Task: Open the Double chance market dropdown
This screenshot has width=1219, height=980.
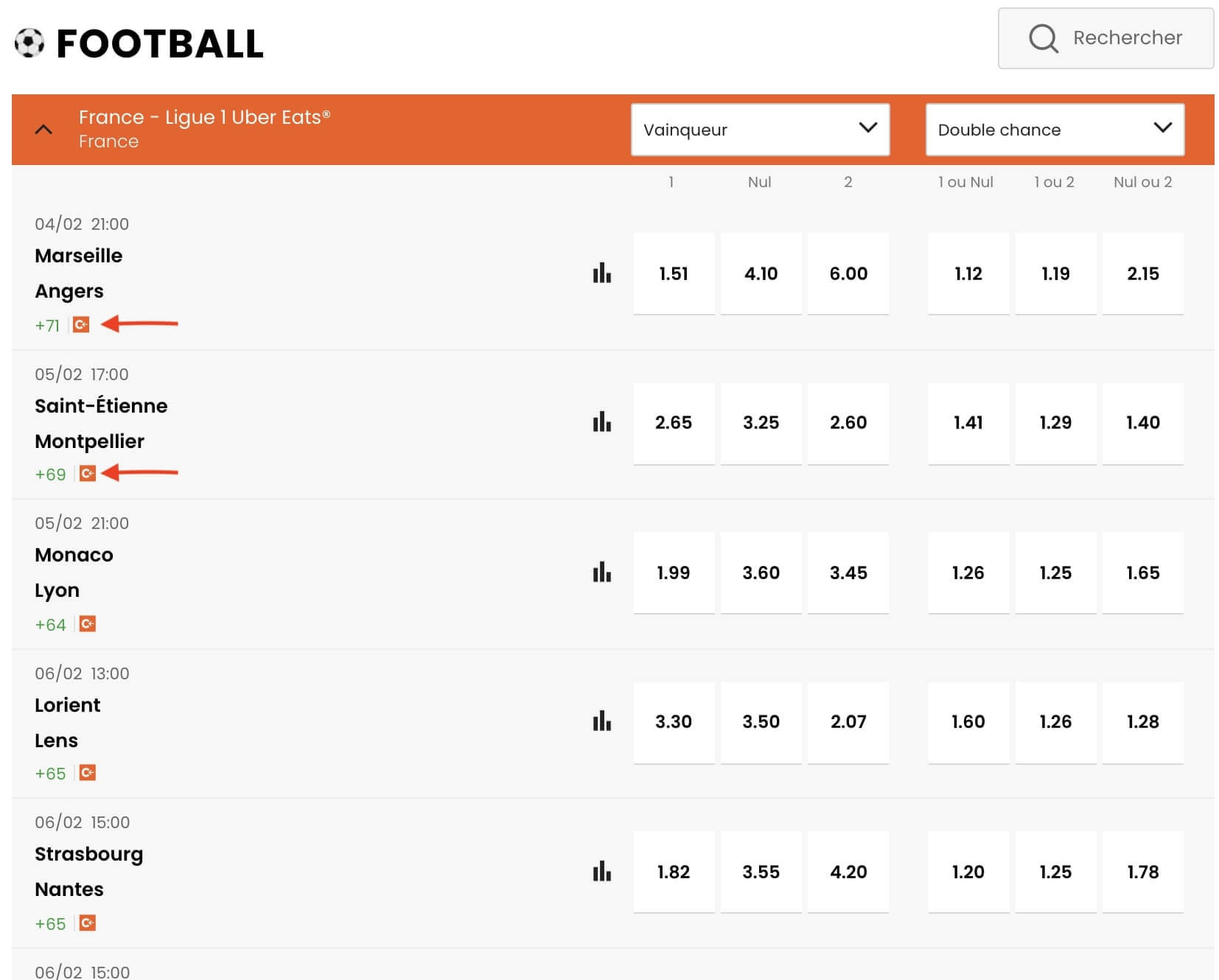Action: tap(1055, 130)
